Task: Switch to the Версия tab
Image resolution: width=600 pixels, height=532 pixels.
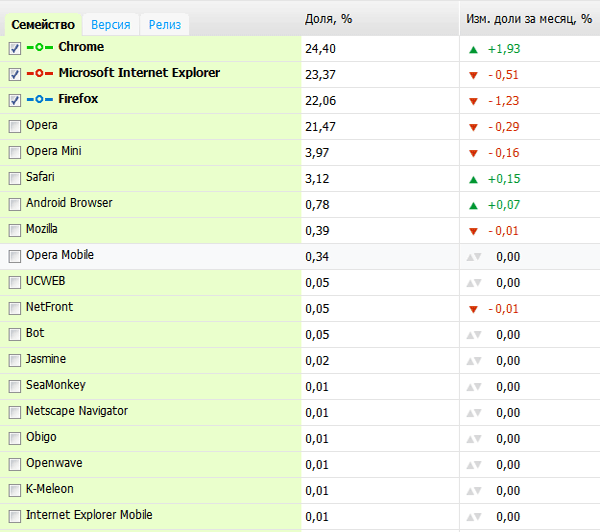Action: point(111,24)
